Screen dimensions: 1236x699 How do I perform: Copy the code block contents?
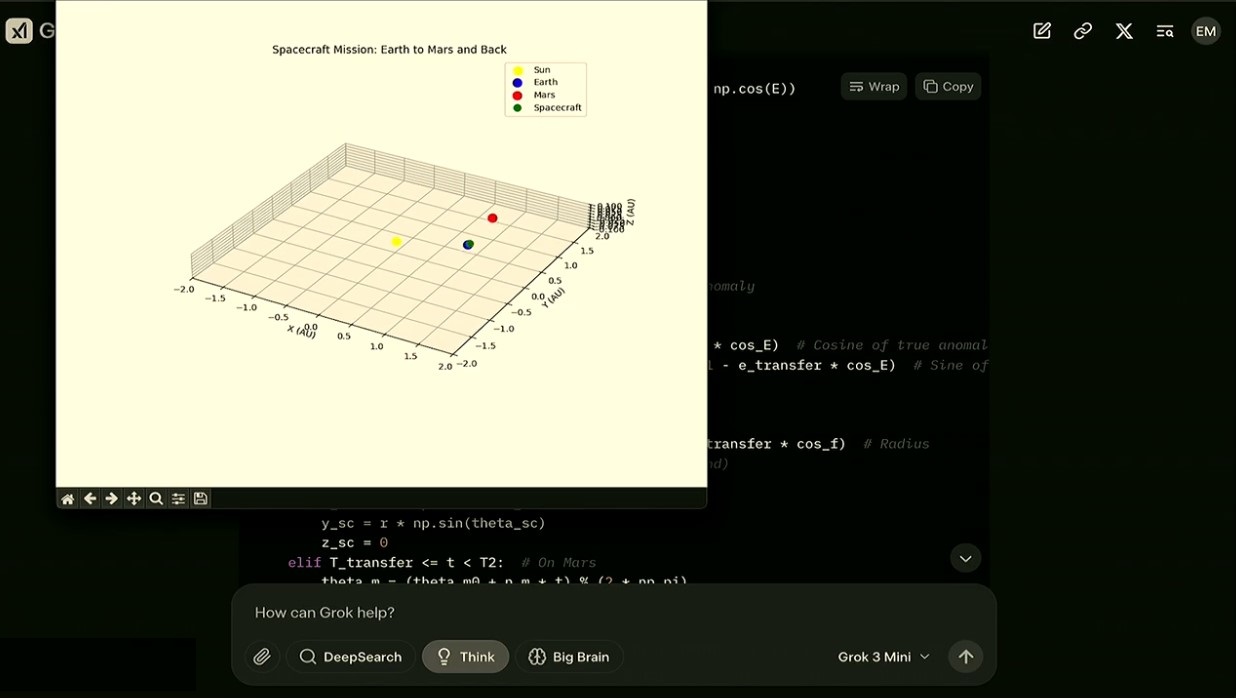coord(947,87)
